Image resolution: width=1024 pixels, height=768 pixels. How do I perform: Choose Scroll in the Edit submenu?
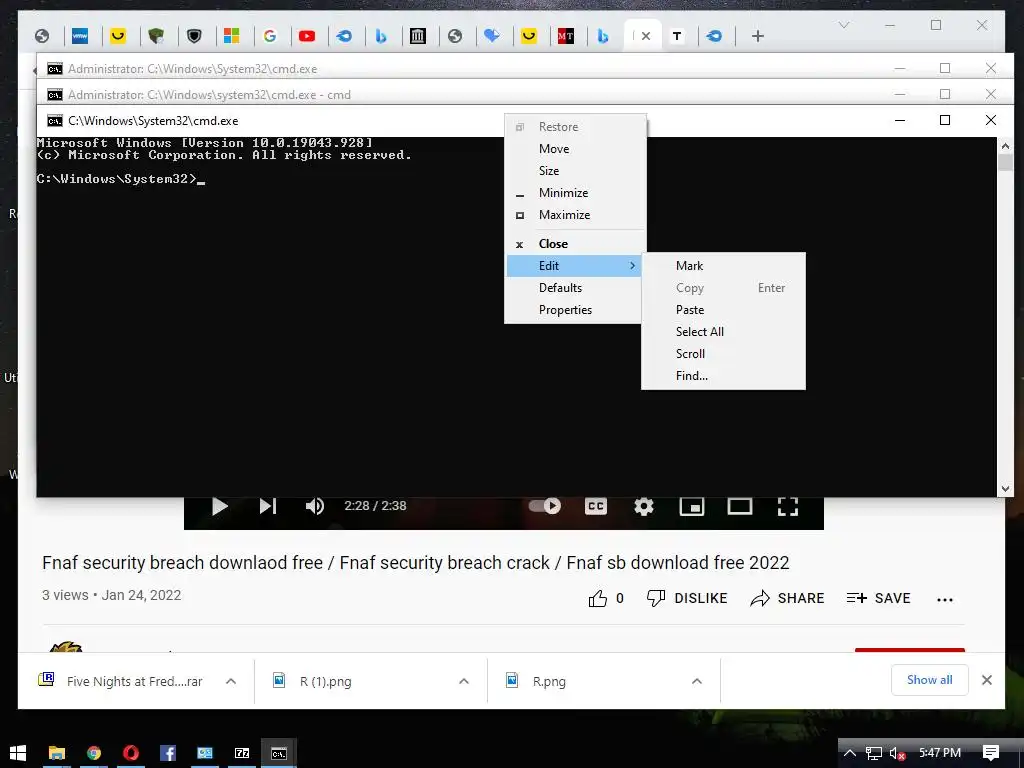tap(723, 354)
